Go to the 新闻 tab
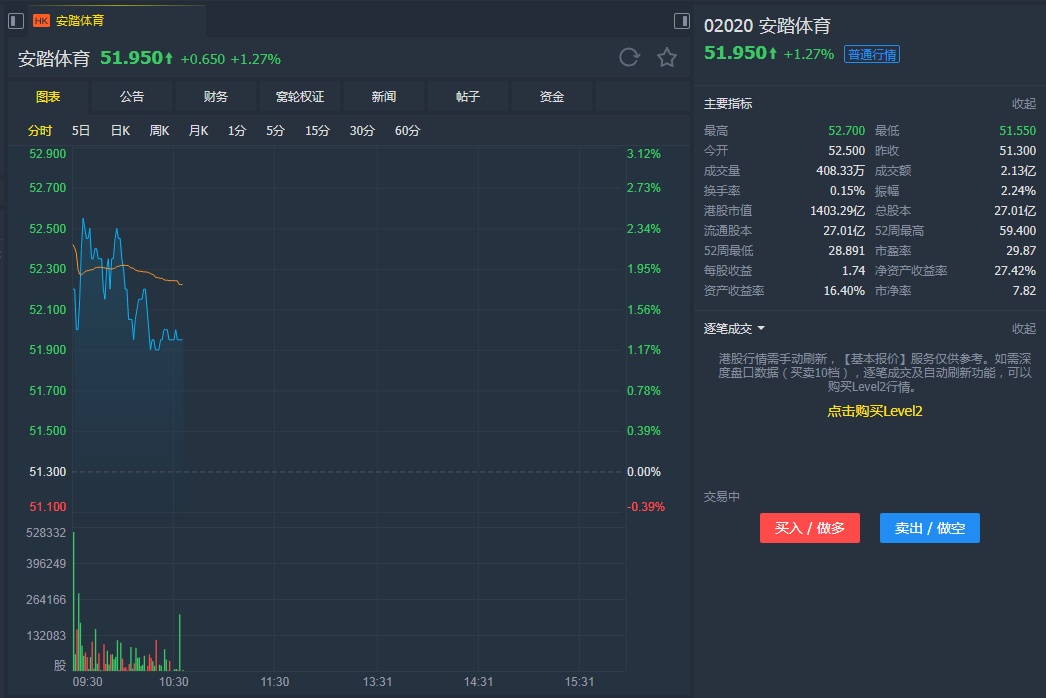1046x698 pixels. click(x=384, y=97)
